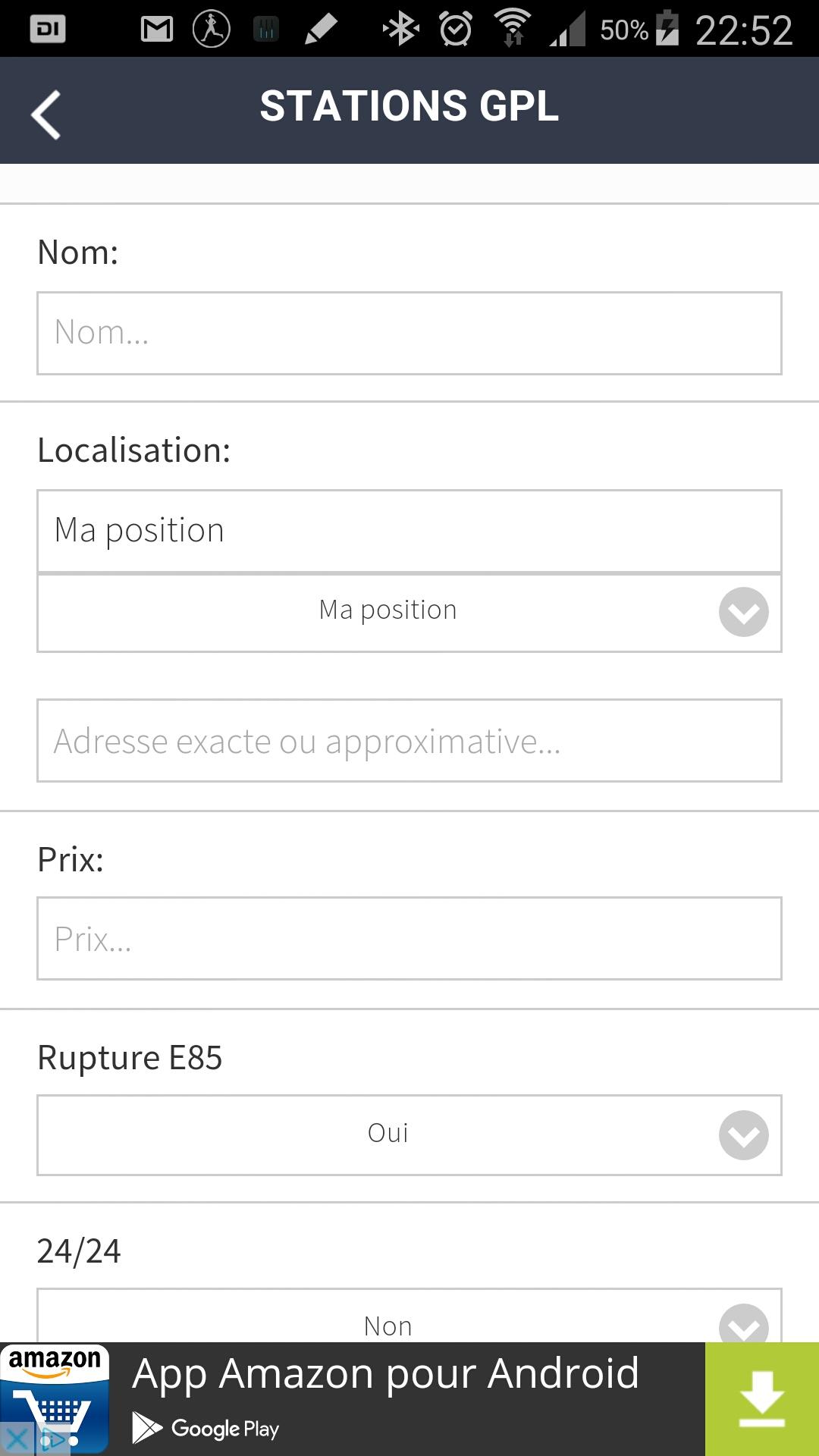819x1456 pixels.
Task: Tap the Google Play badge
Action: (x=206, y=1429)
